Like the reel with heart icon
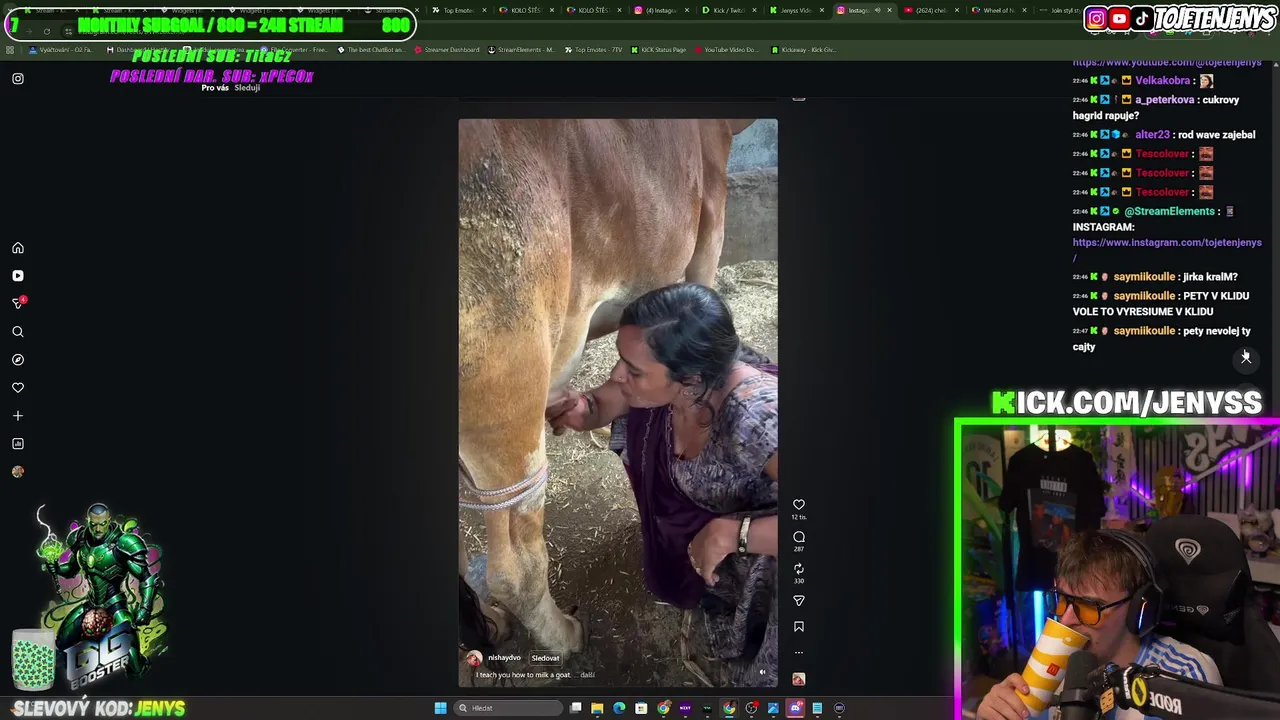This screenshot has height=720, width=1280. pyautogui.click(x=799, y=505)
